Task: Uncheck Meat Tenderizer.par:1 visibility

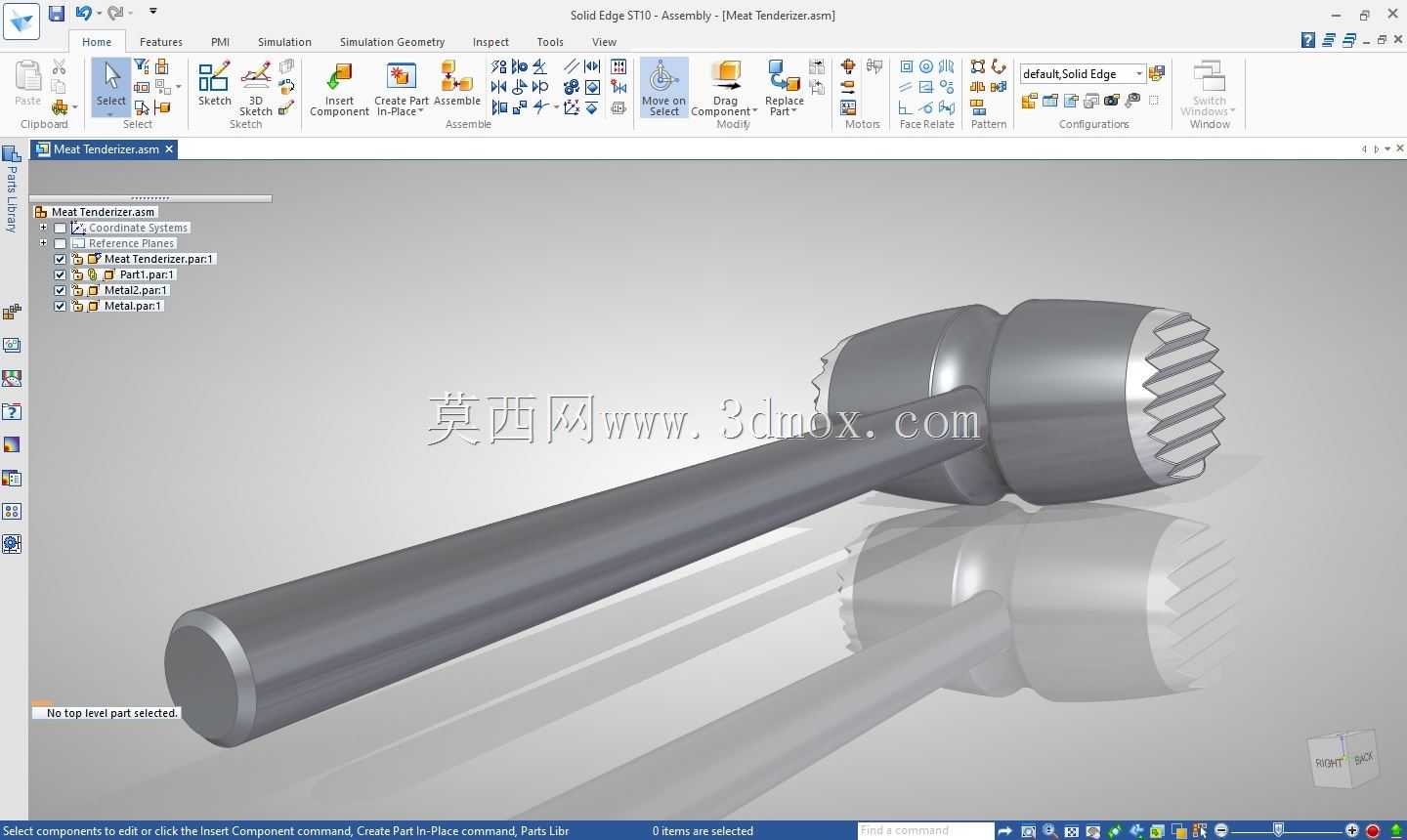Action: tap(61, 259)
